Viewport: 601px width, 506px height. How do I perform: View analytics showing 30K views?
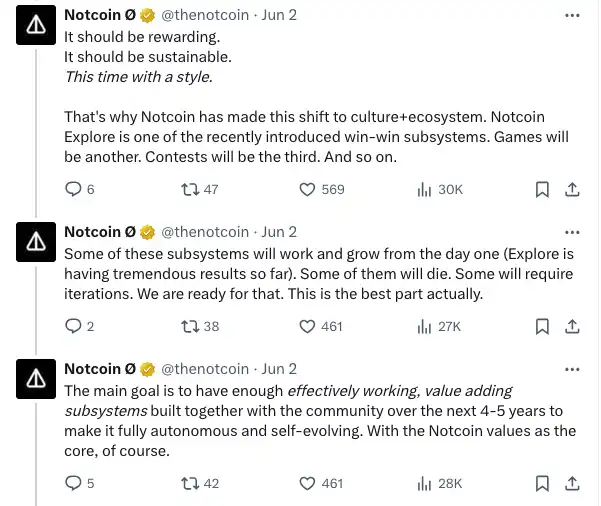(423, 189)
